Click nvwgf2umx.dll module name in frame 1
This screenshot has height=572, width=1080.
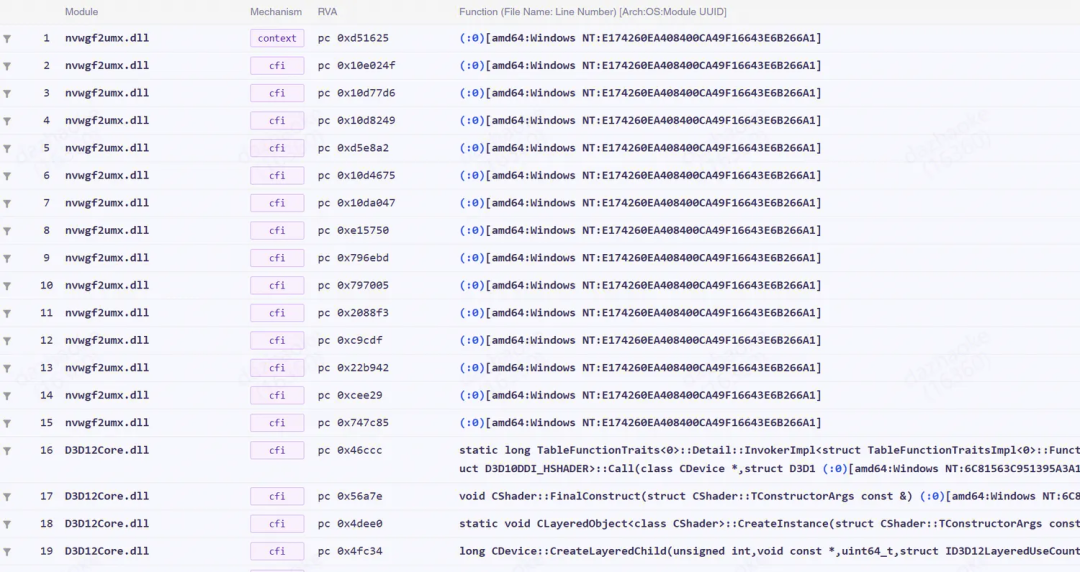click(107, 38)
